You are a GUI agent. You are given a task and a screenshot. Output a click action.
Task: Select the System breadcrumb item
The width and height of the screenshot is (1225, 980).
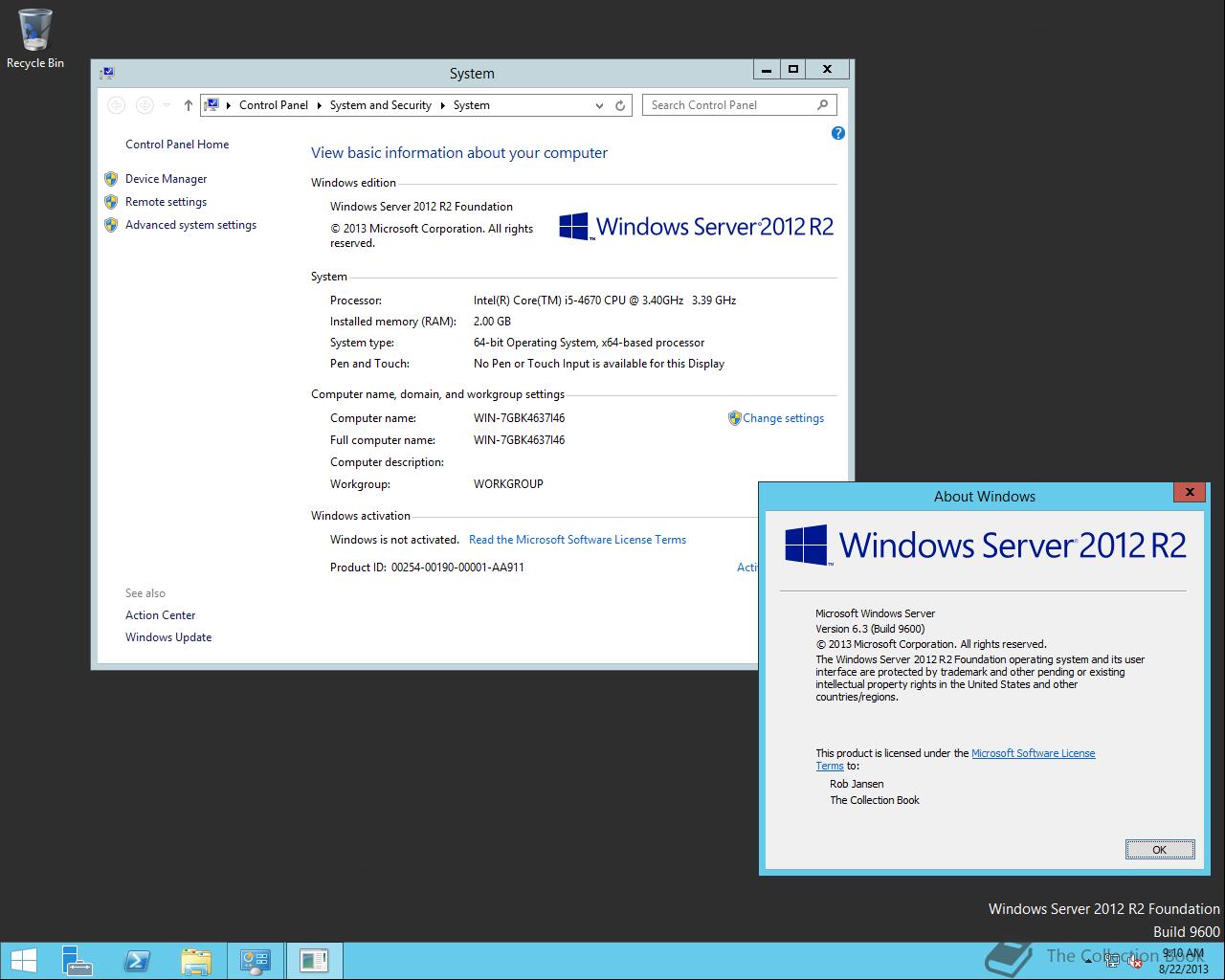(x=472, y=105)
